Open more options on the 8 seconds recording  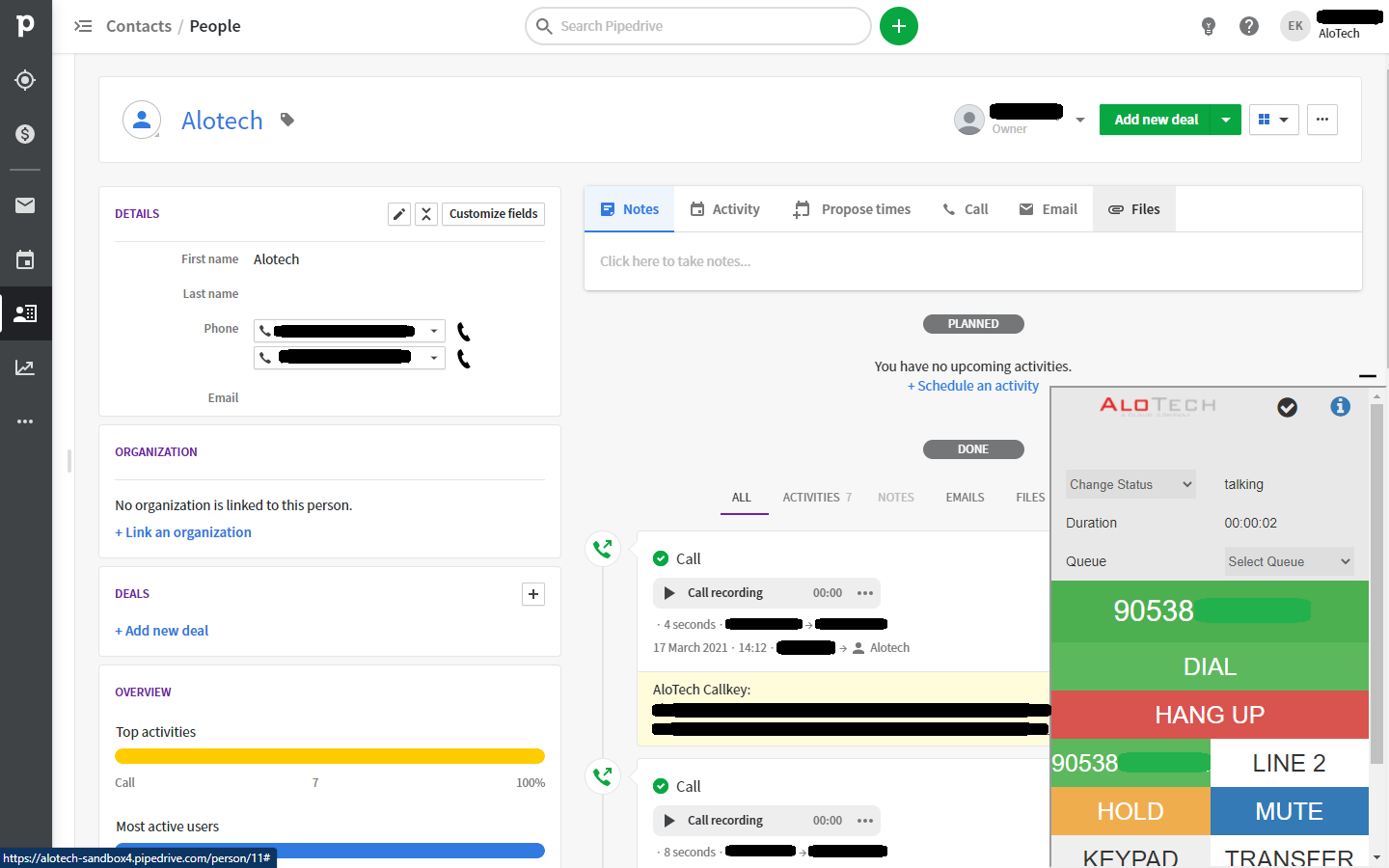point(865,821)
